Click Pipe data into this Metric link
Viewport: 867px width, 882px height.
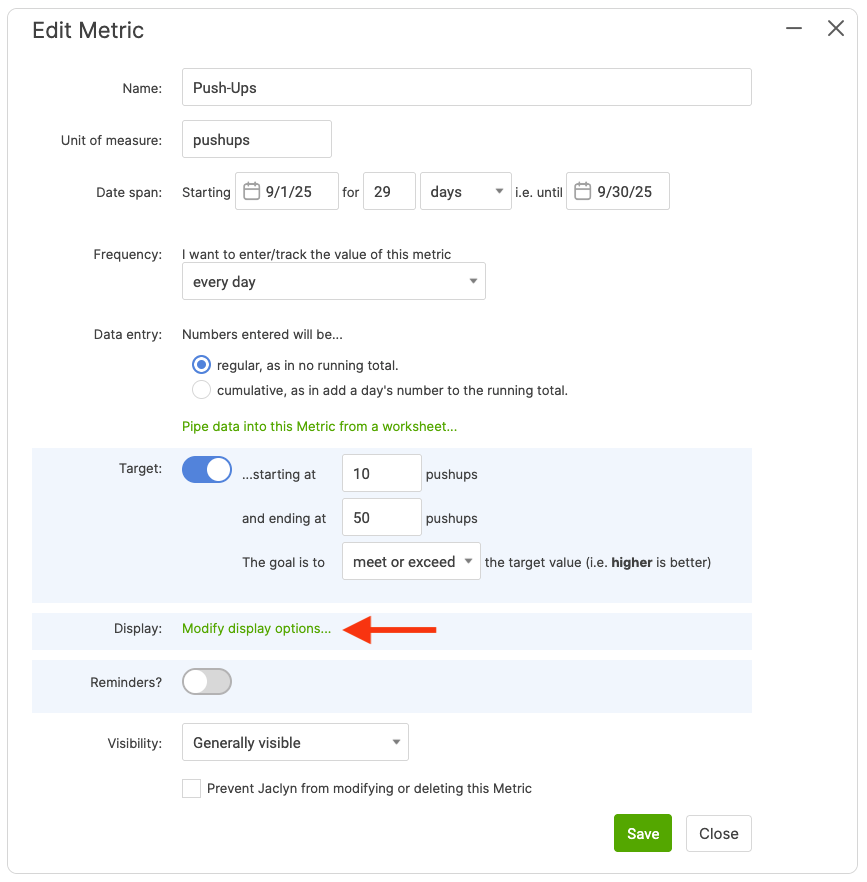(319, 426)
